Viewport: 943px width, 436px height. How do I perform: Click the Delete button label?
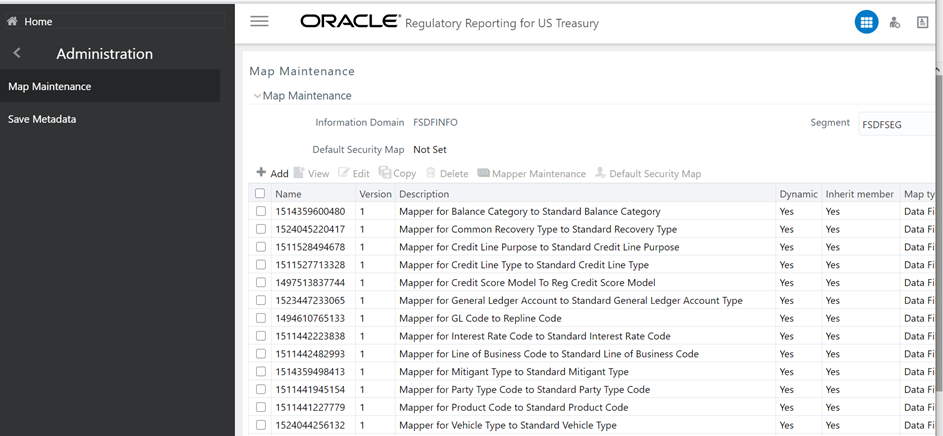[454, 173]
